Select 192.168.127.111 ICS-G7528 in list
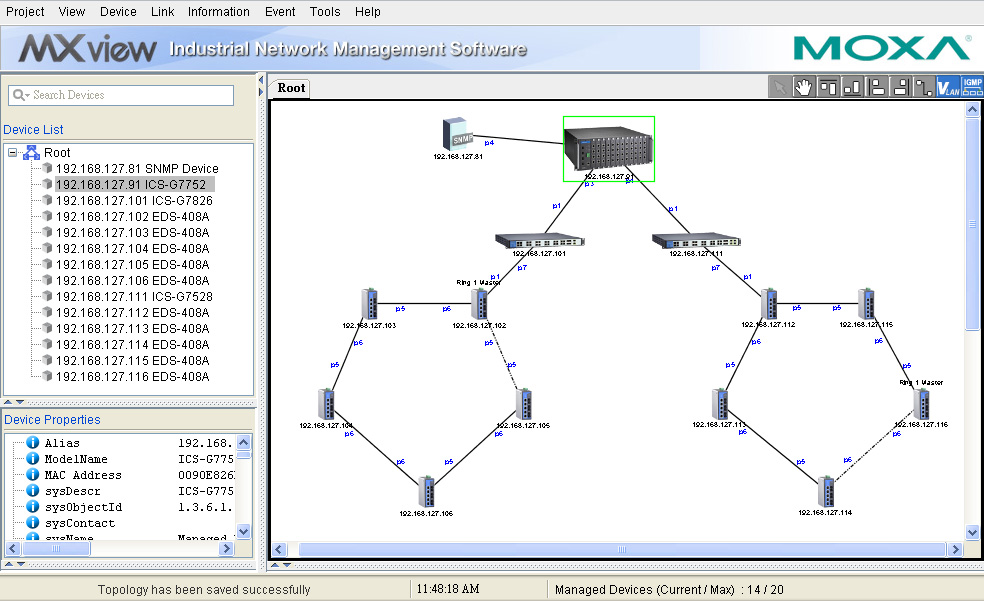This screenshot has width=984, height=602. tap(134, 296)
